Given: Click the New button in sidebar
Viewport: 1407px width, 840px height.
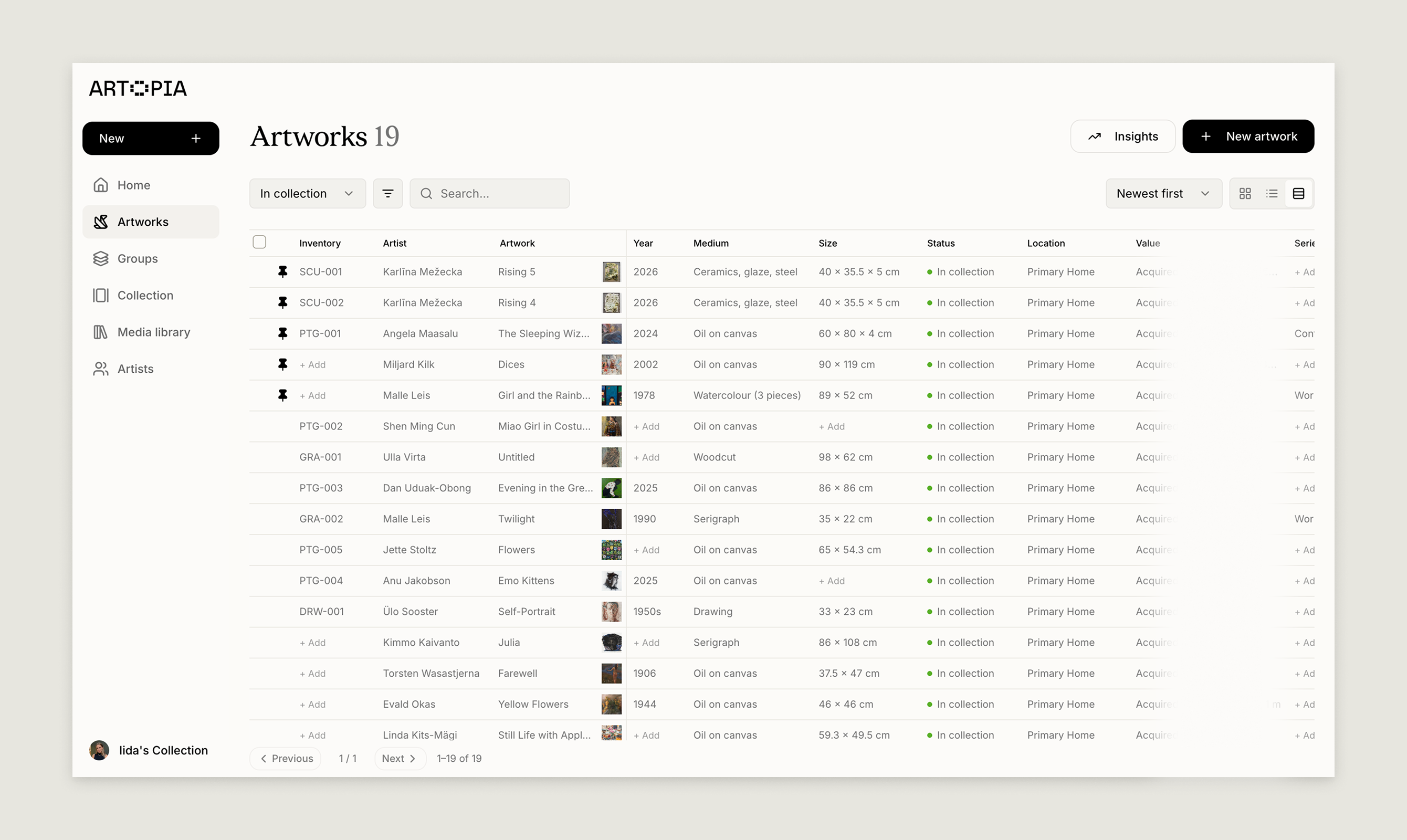Looking at the screenshot, I should tap(151, 138).
